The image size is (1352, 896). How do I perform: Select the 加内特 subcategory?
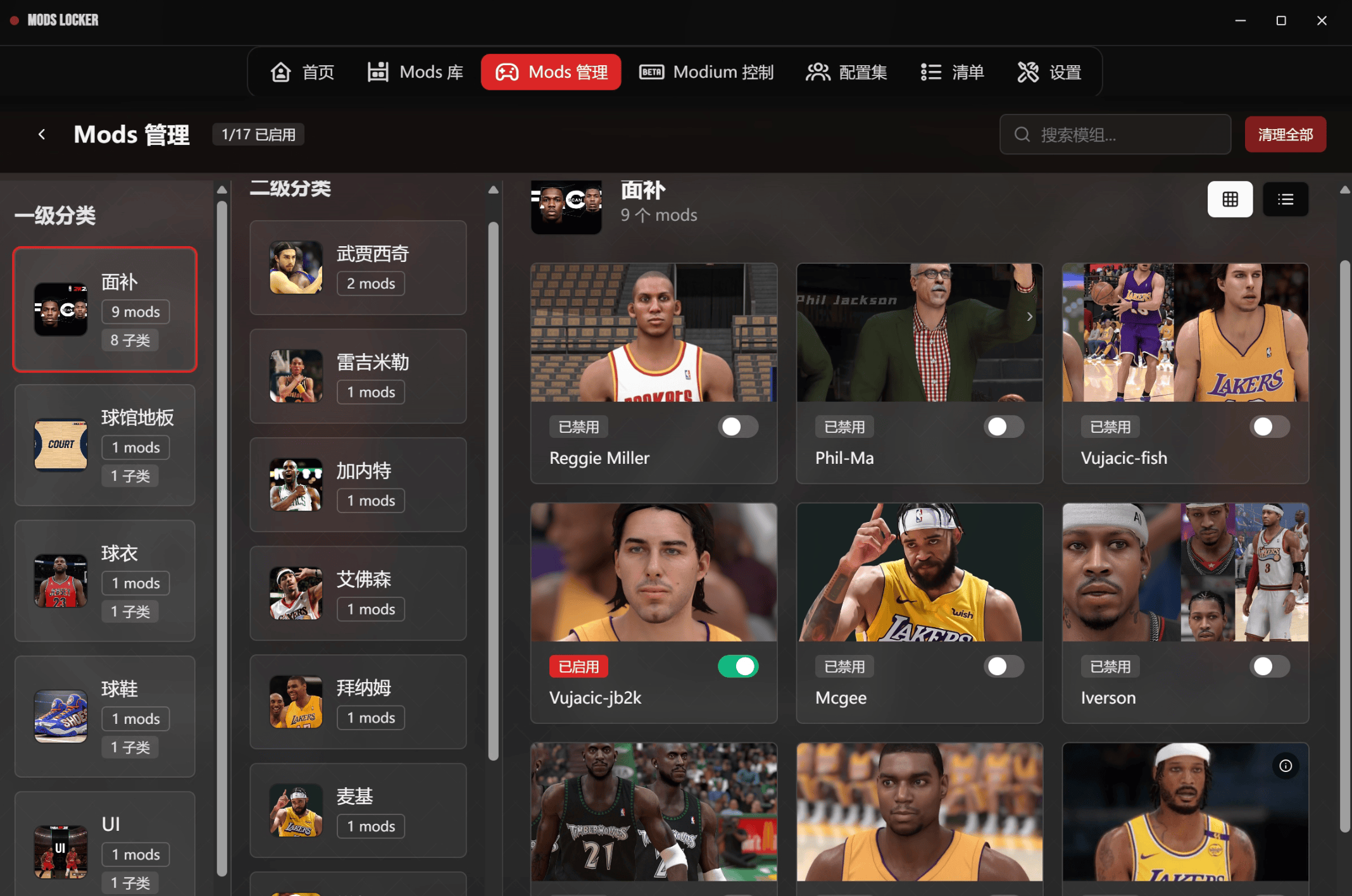click(358, 485)
